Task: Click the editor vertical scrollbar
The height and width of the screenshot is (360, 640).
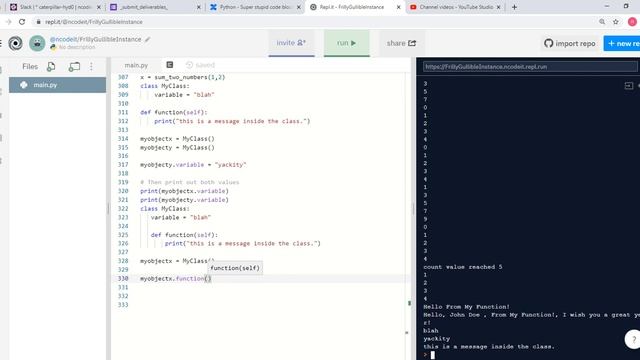Action: click(x=409, y=303)
